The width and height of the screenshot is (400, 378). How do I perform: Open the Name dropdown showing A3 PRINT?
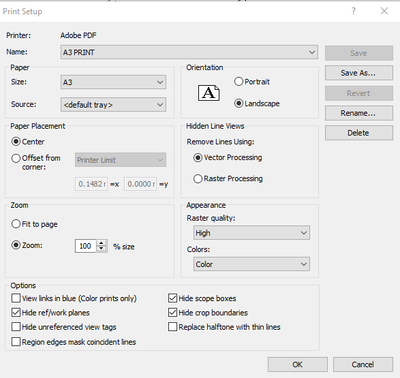click(x=189, y=52)
